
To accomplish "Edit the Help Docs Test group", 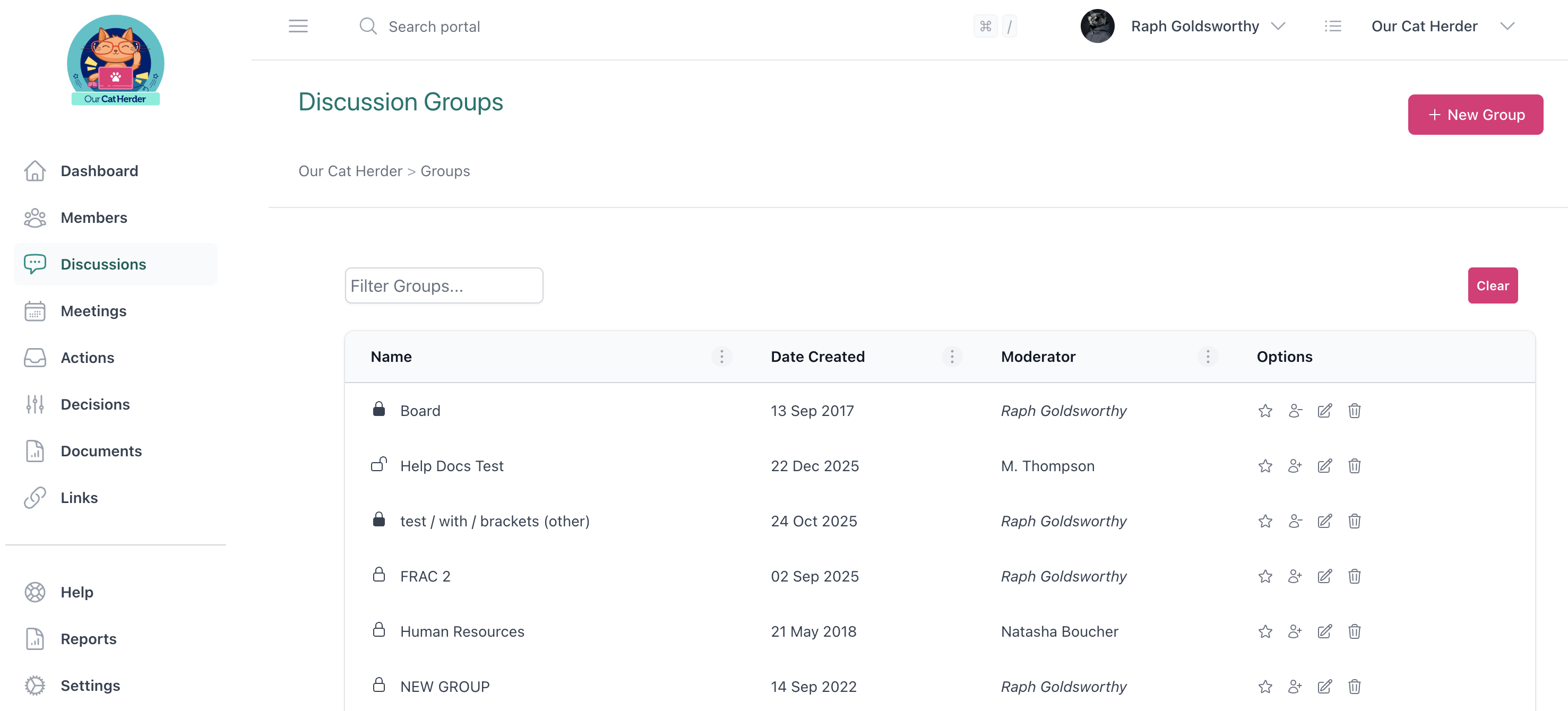I will tap(1324, 466).
